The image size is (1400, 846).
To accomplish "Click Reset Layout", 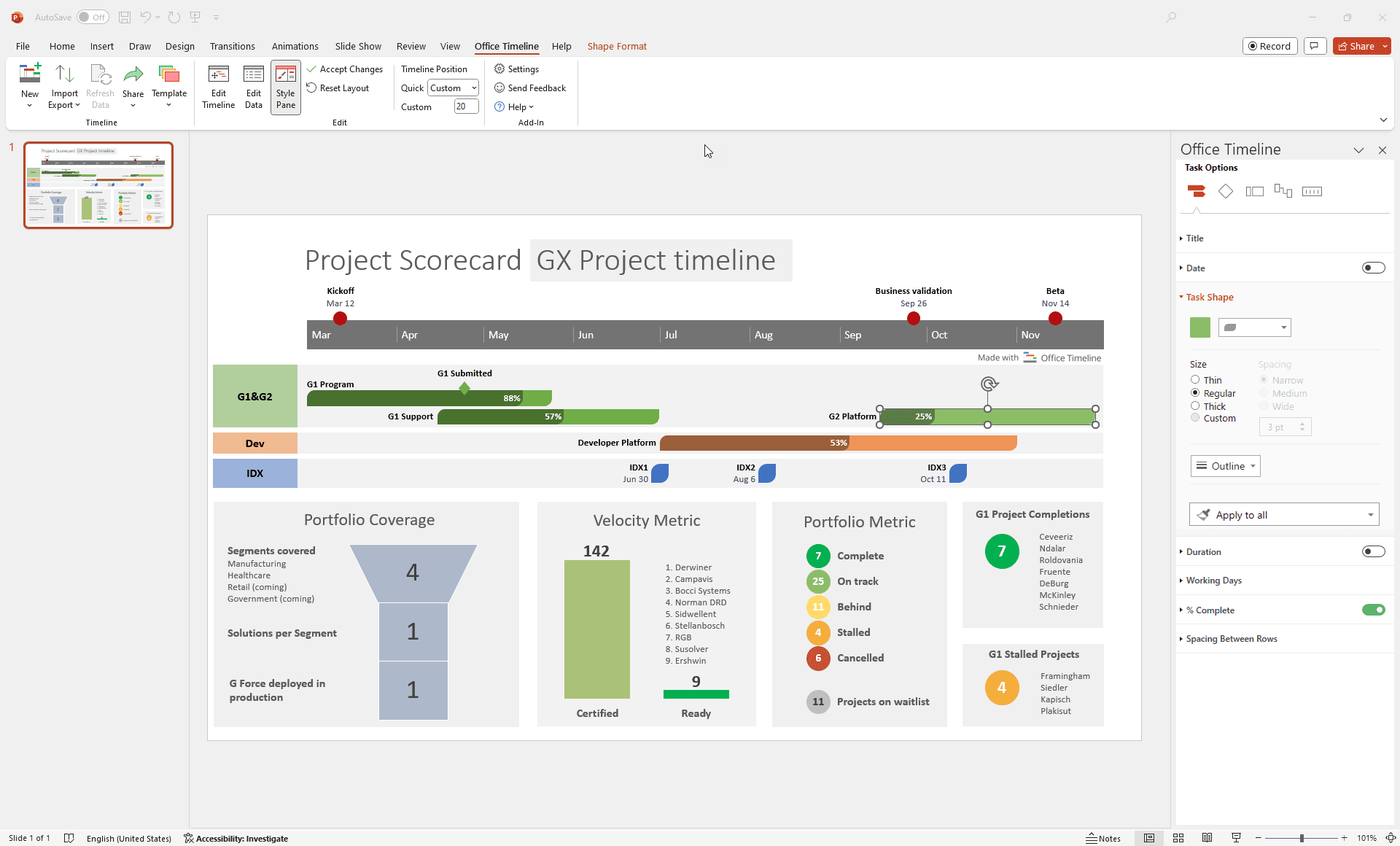I will click(338, 88).
